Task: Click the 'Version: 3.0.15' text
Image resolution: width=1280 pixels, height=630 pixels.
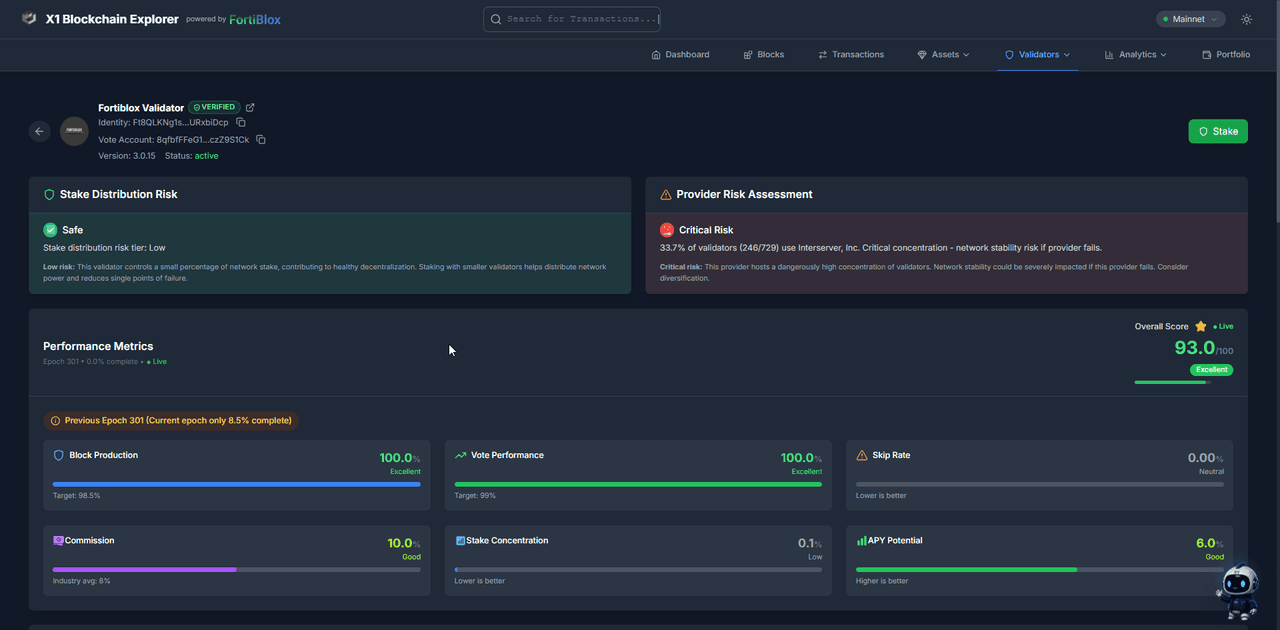Action: (127, 156)
